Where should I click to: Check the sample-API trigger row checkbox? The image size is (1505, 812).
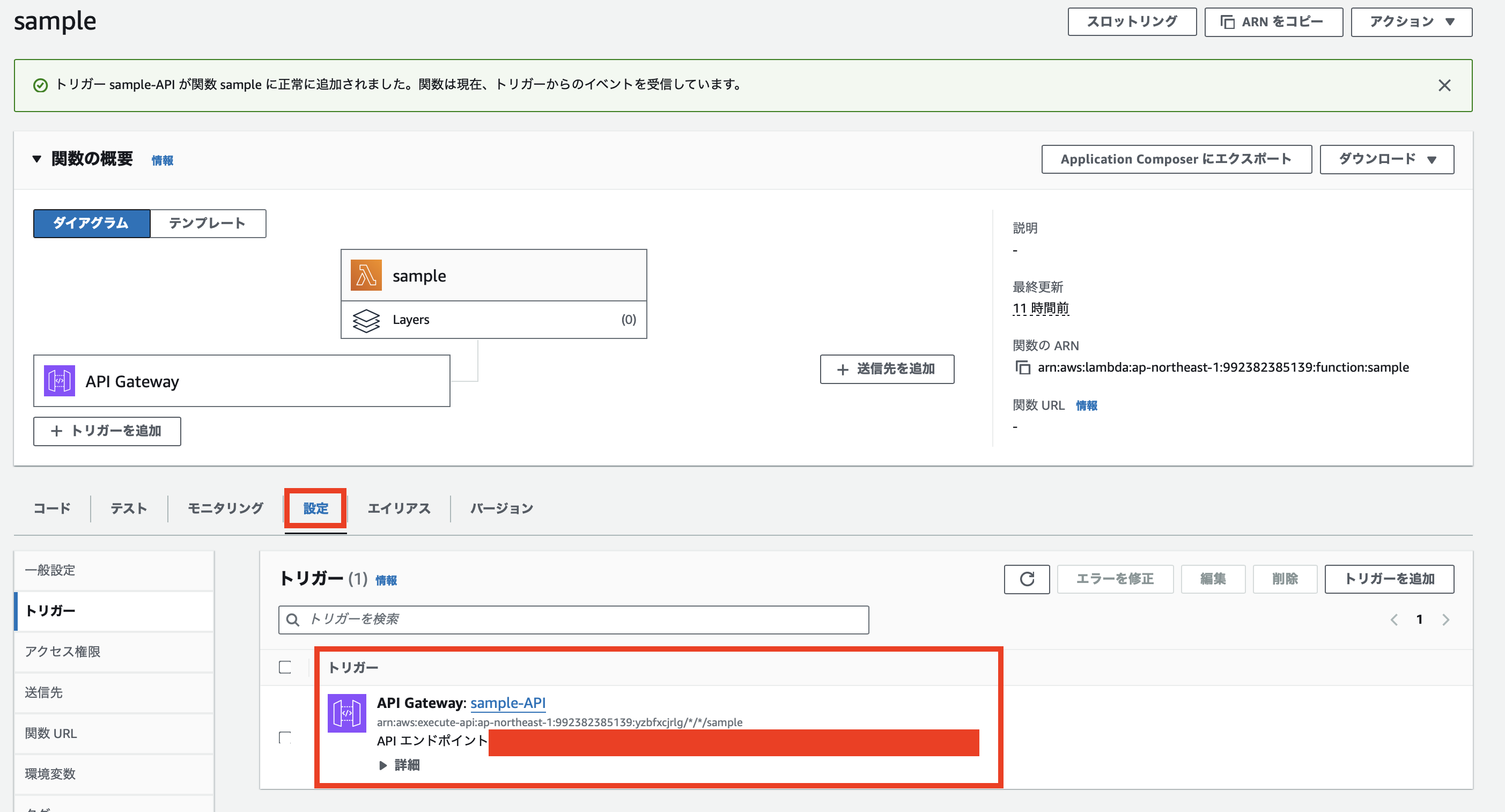coord(285,737)
